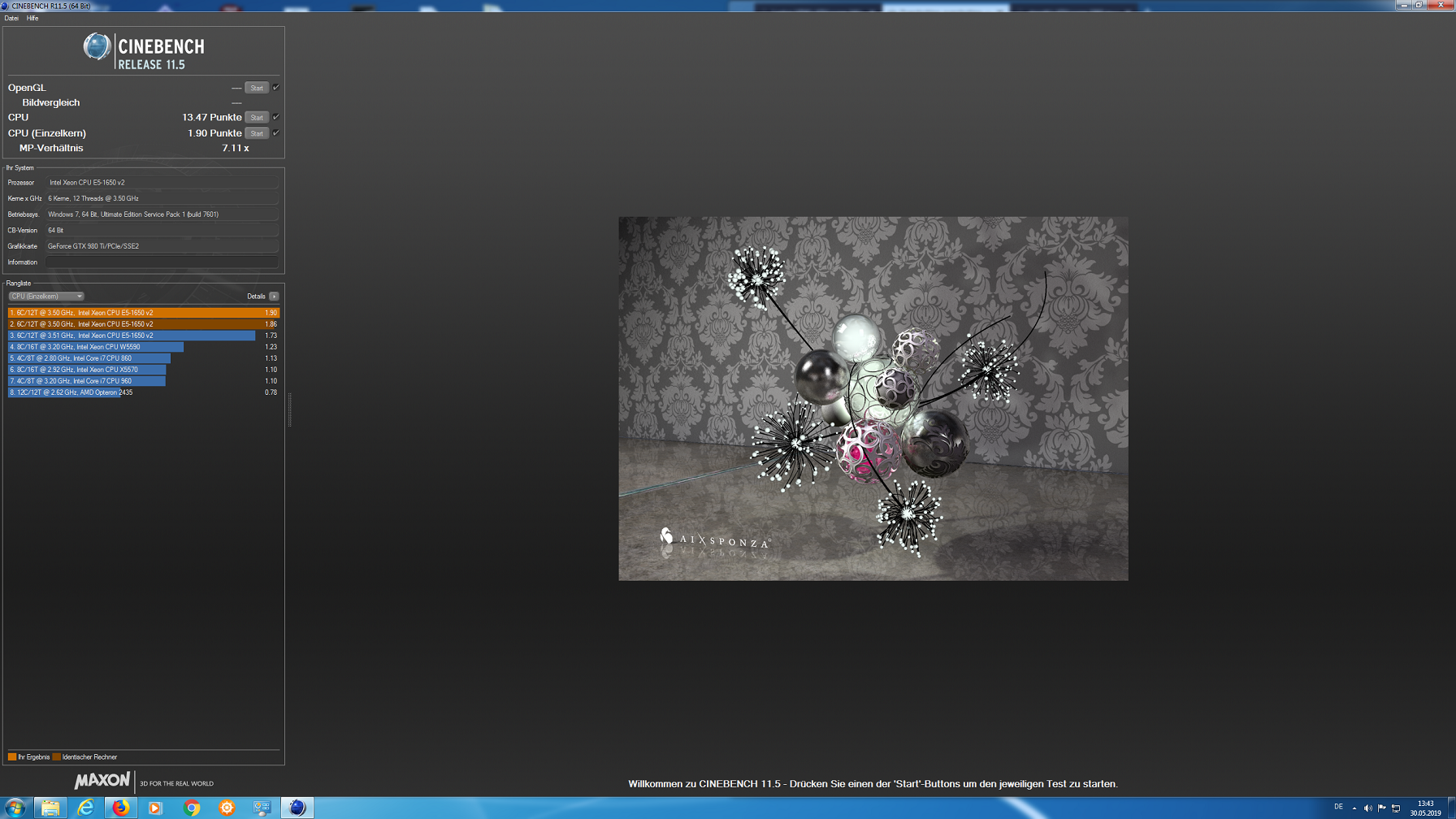Select the Xeon X5570 ranking entry
This screenshot has height=819, width=1456.
143,370
